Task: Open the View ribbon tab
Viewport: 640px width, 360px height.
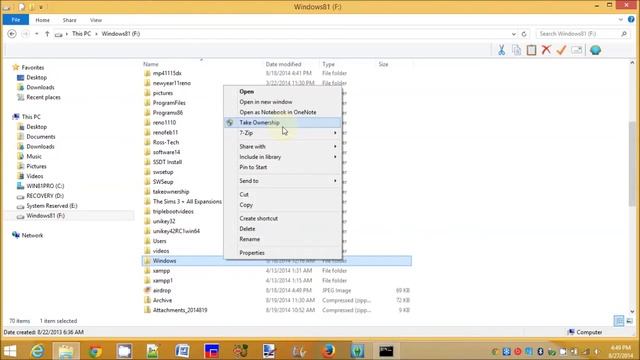Action: [x=96, y=20]
